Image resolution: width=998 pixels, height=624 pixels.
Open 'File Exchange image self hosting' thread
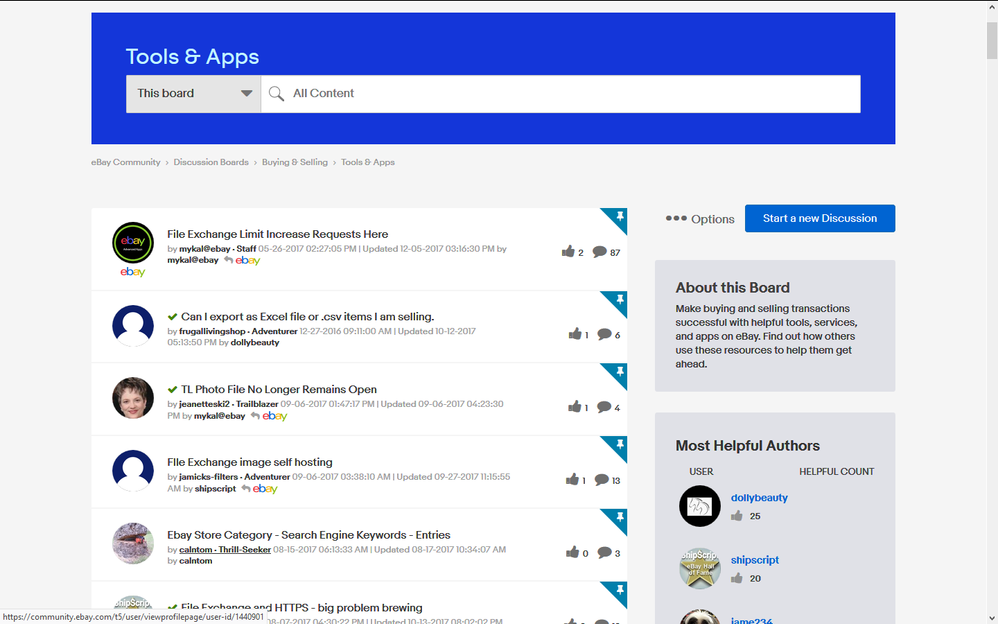[x=250, y=462]
